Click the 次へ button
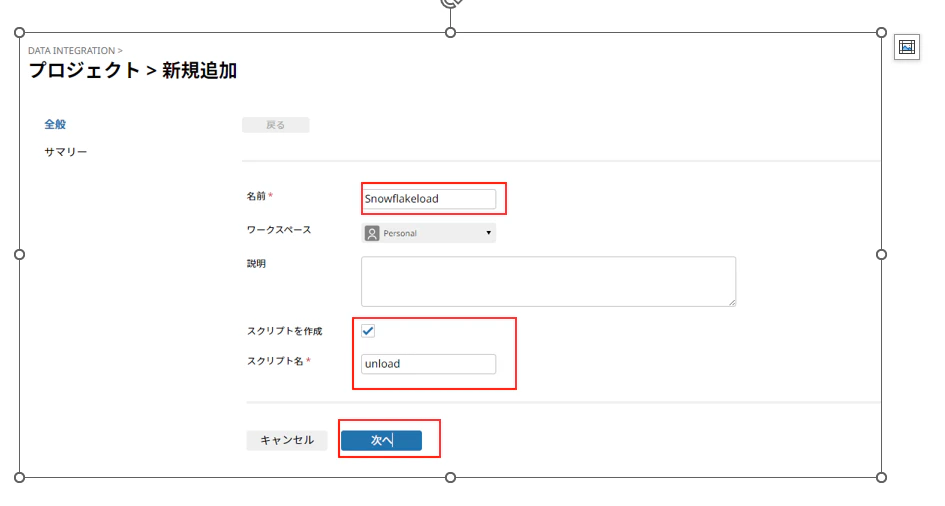 (x=381, y=440)
